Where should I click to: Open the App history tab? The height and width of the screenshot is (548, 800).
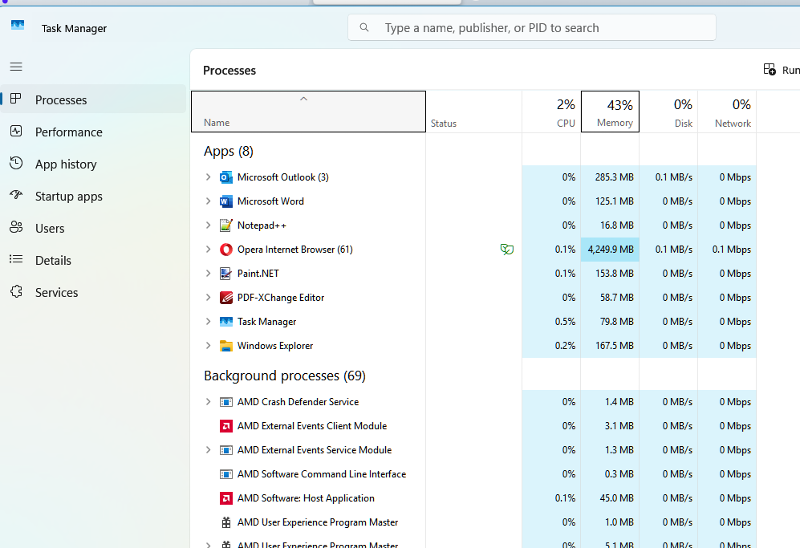pyautogui.click(x=93, y=164)
